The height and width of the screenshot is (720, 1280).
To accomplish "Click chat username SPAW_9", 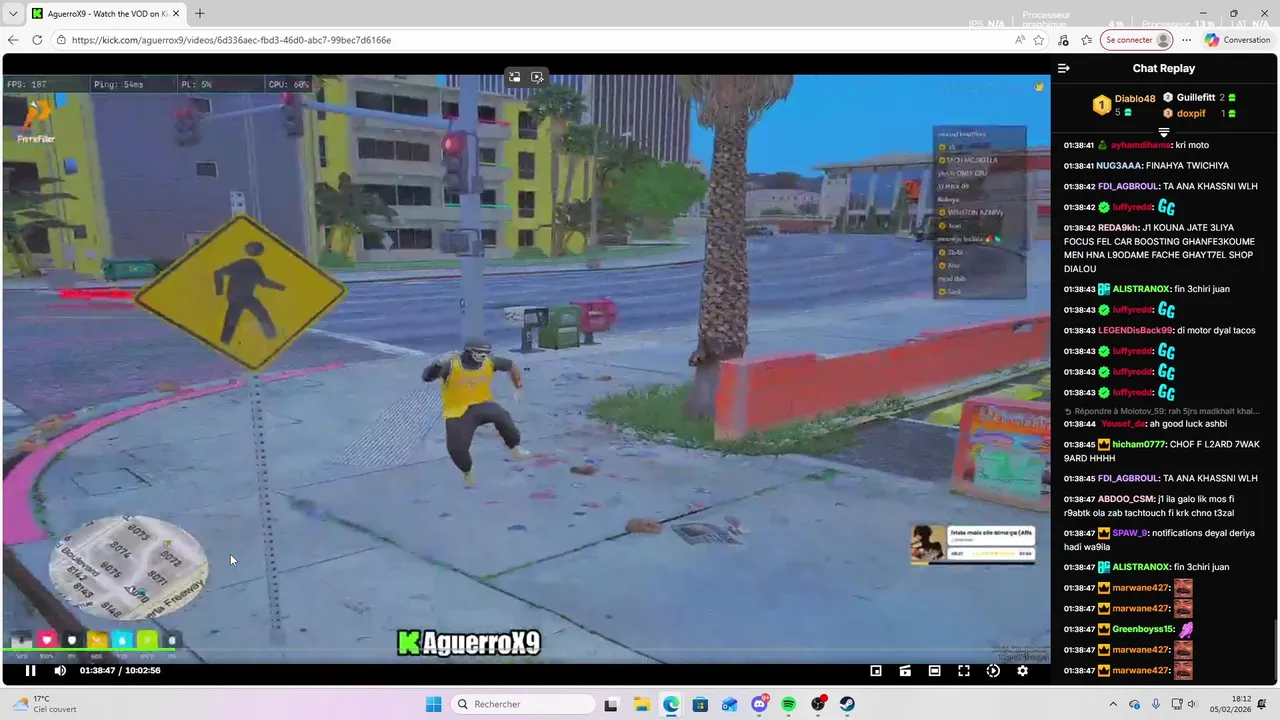I will (x=1130, y=534).
